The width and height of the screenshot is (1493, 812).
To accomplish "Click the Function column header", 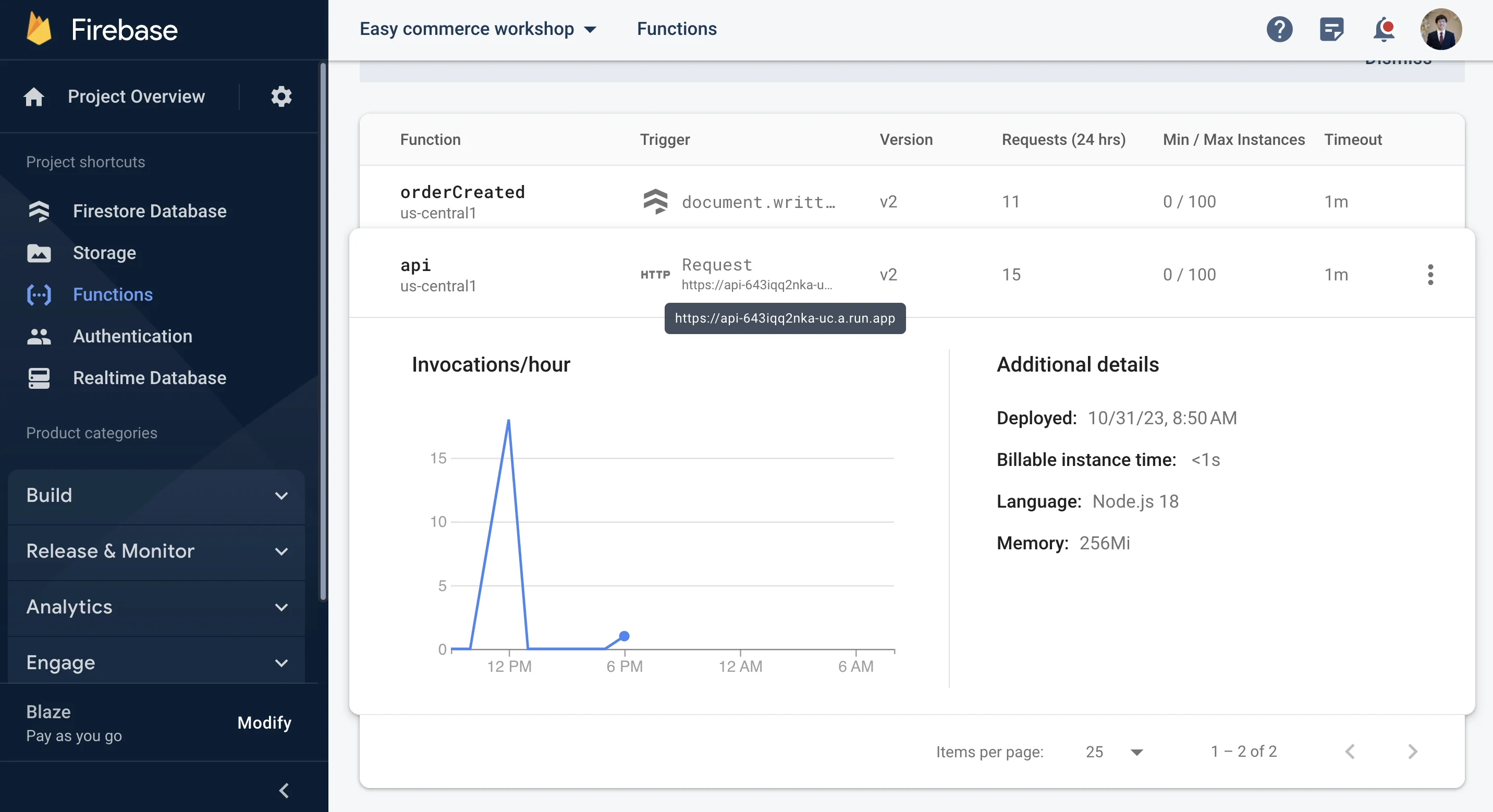I will click(430, 140).
